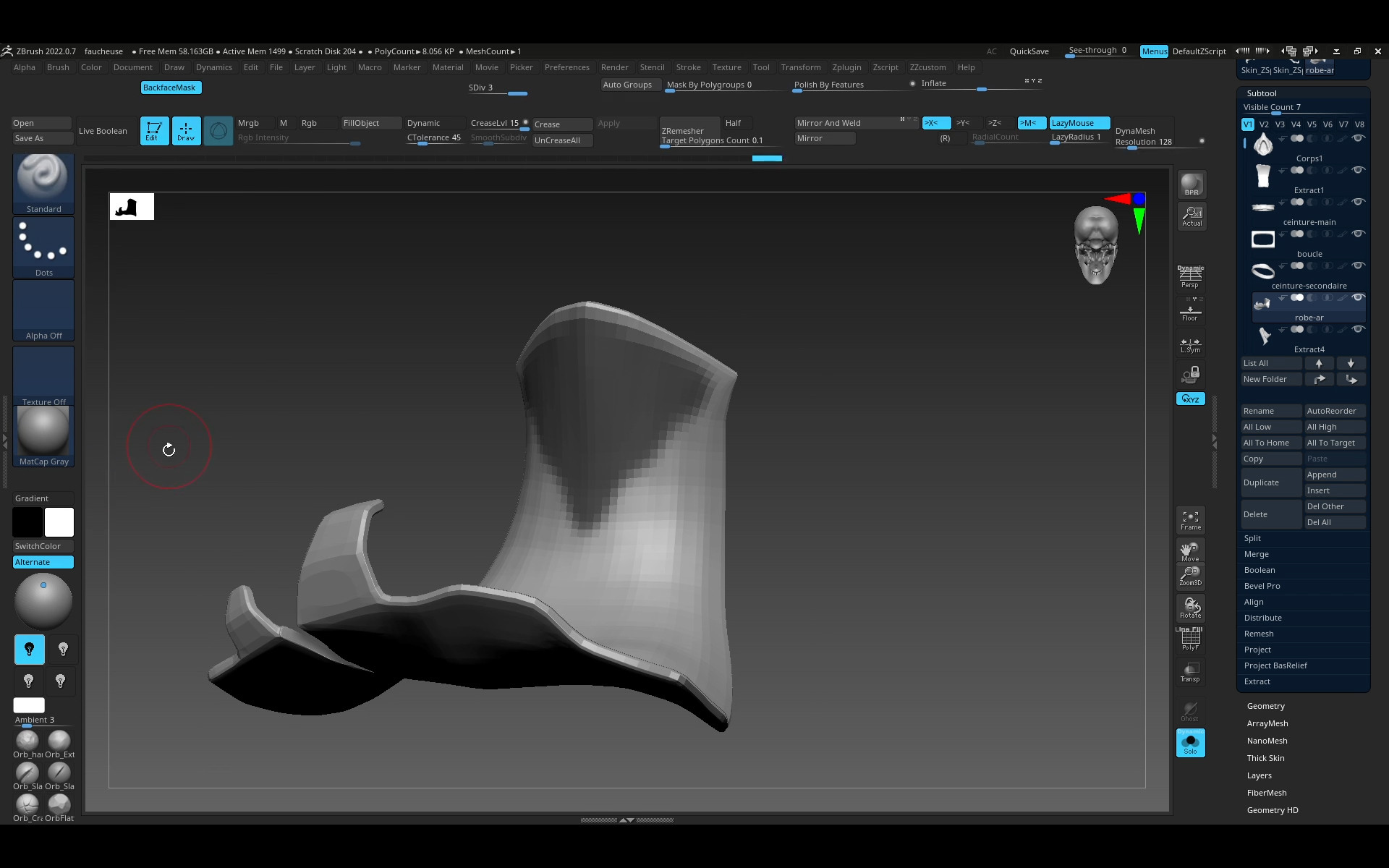
Task: Disable LazyMouse toggle
Action: 1079,123
